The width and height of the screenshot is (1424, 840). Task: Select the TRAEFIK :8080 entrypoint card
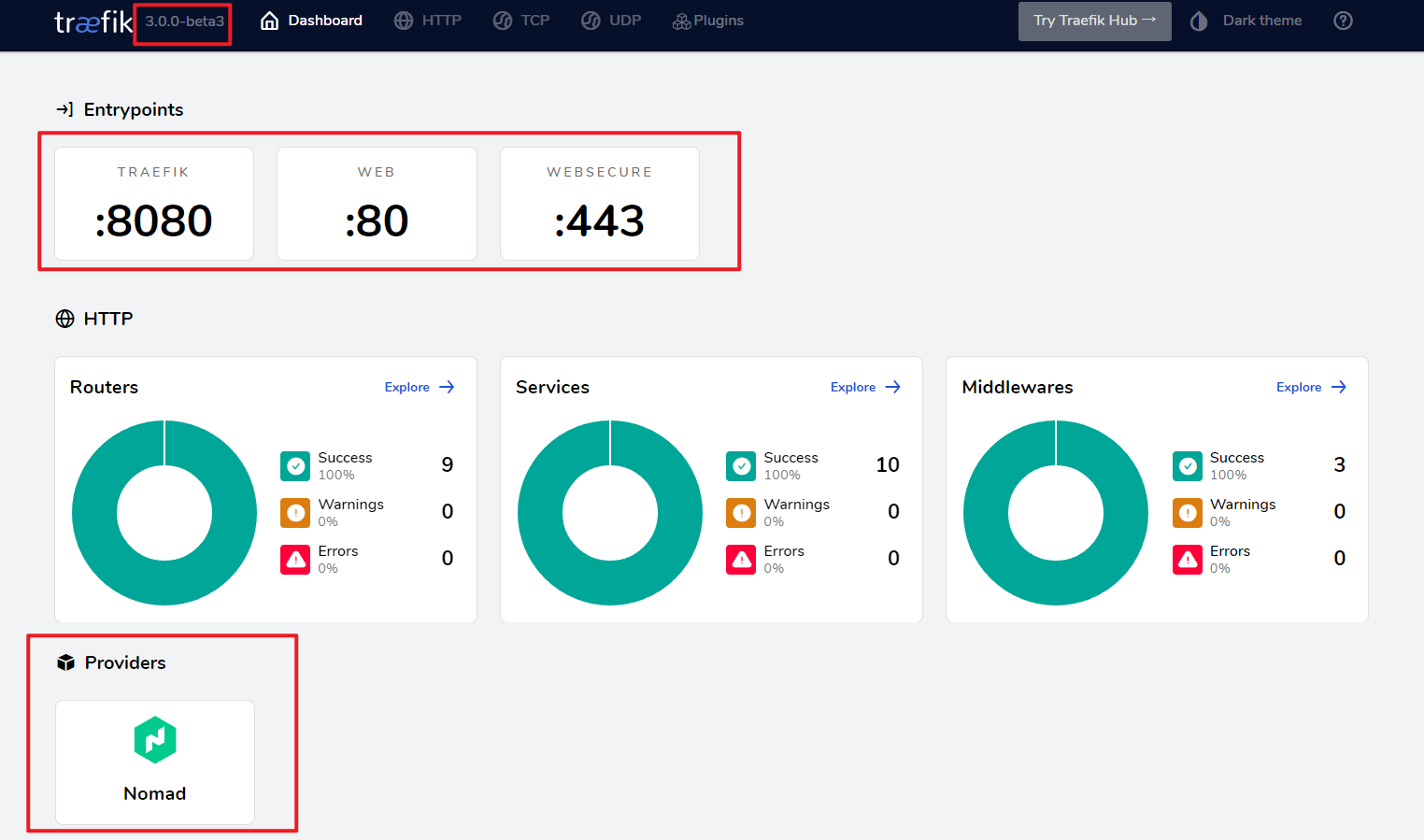154,204
